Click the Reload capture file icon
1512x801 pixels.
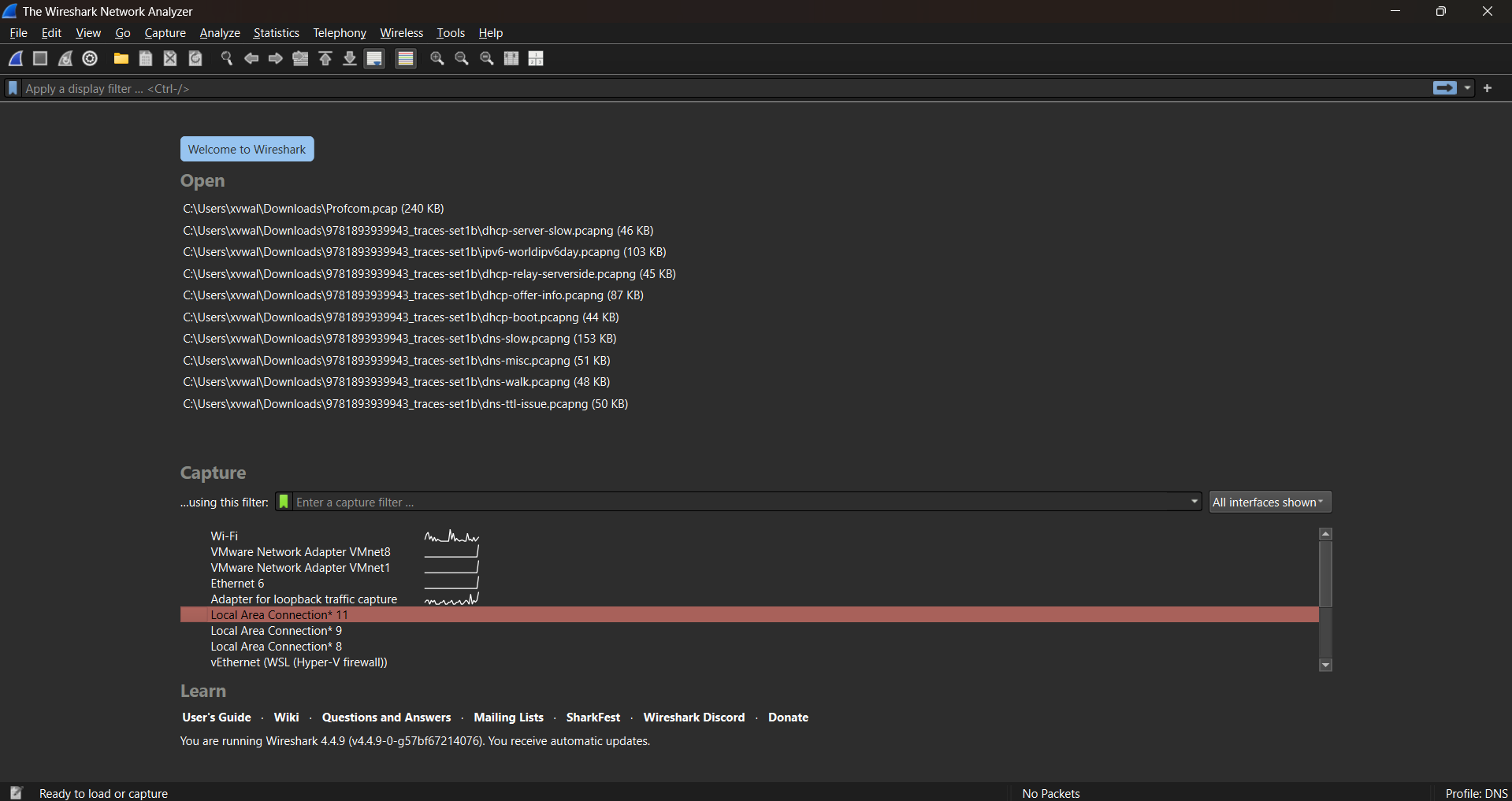click(x=195, y=59)
